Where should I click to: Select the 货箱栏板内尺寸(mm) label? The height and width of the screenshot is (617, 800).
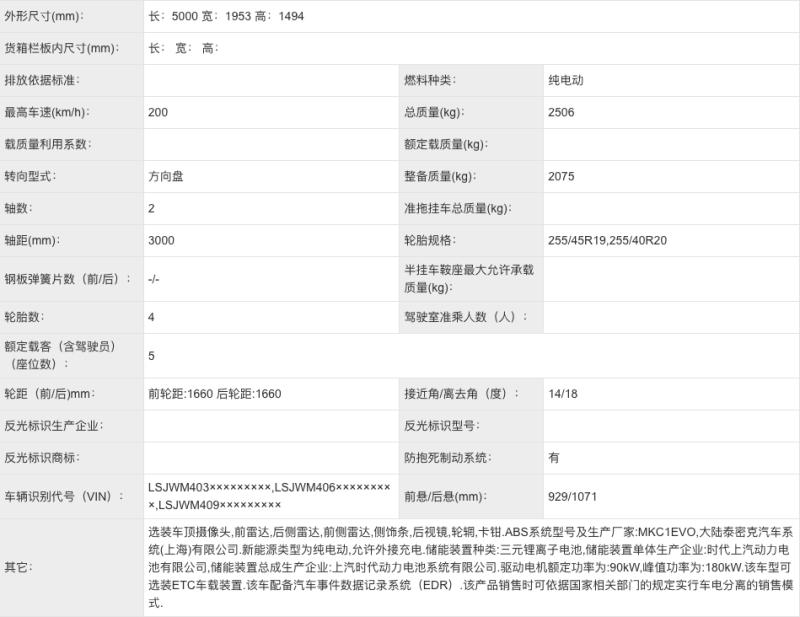pyautogui.click(x=62, y=48)
